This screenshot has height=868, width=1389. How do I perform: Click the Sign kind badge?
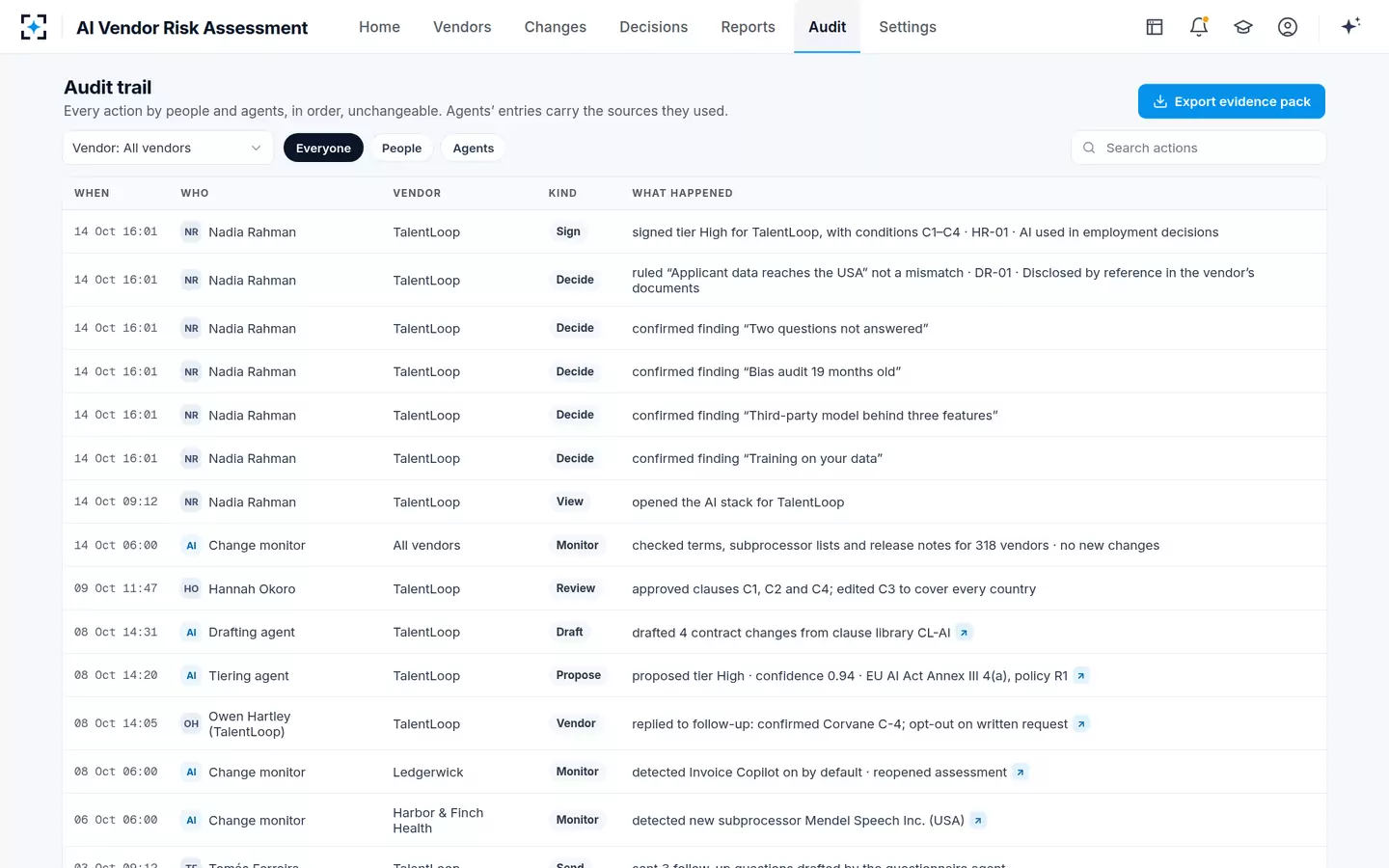point(568,231)
